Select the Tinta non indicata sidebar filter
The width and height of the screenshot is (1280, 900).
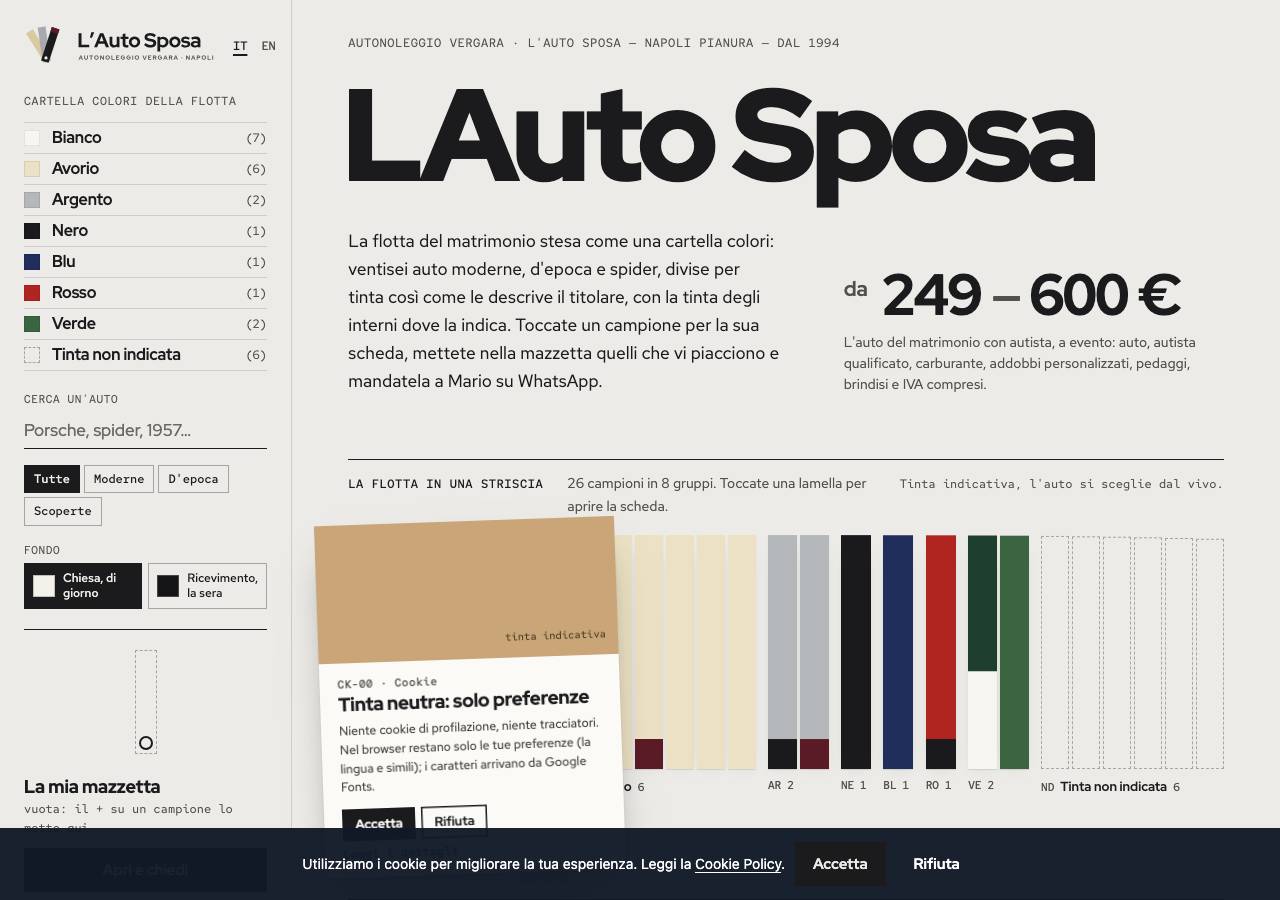[x=145, y=355]
